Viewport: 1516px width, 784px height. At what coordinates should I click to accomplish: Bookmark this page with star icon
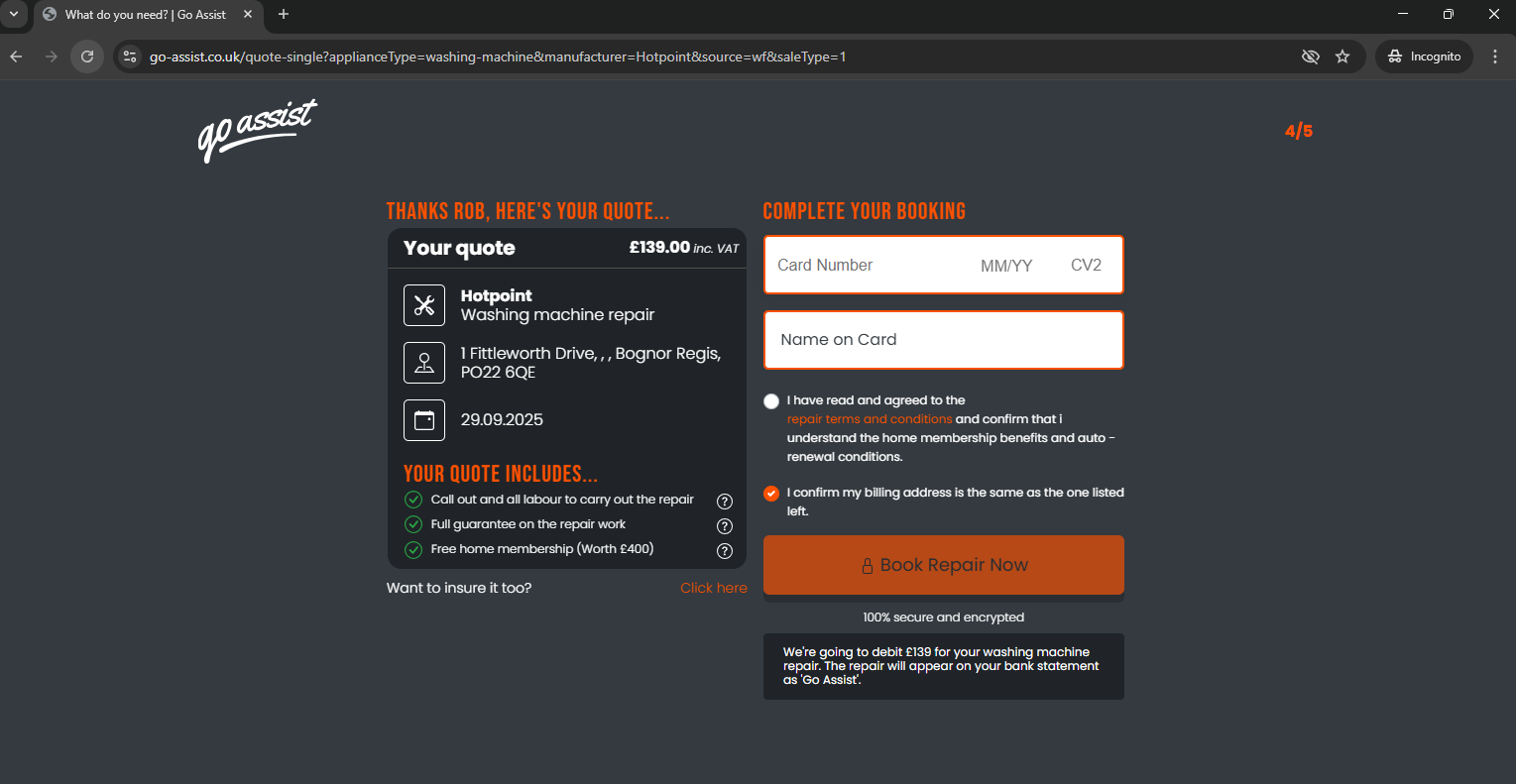[x=1342, y=56]
